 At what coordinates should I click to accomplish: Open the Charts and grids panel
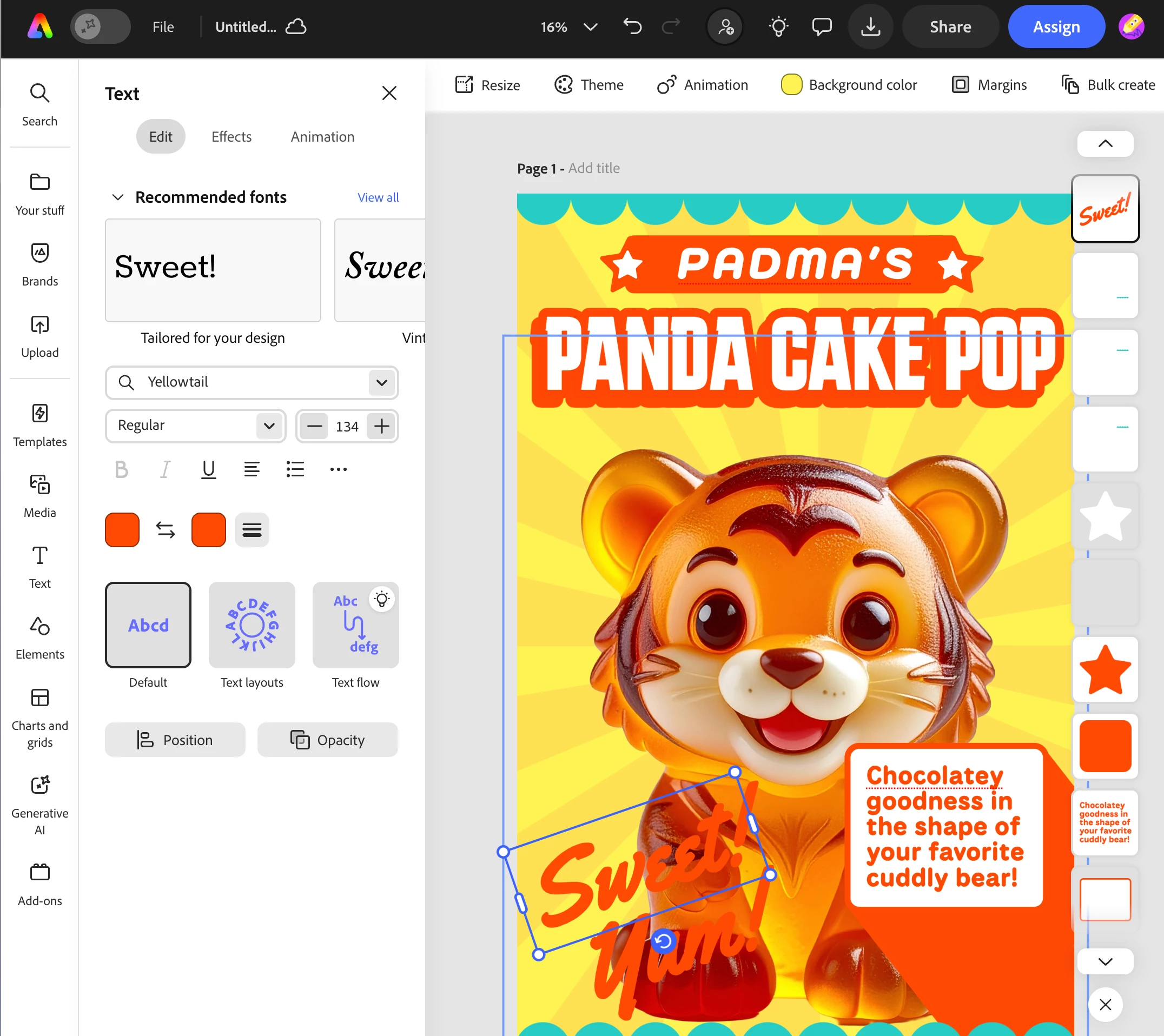pyautogui.click(x=40, y=717)
